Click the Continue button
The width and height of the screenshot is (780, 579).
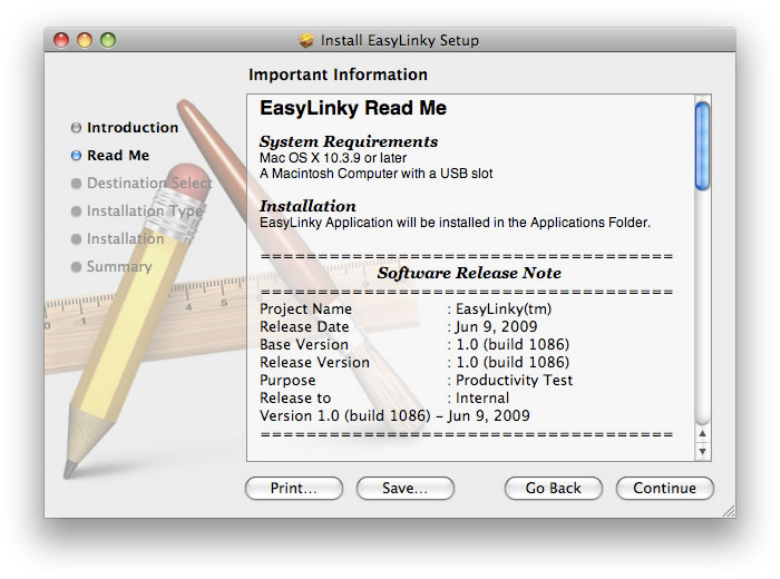[x=665, y=488]
